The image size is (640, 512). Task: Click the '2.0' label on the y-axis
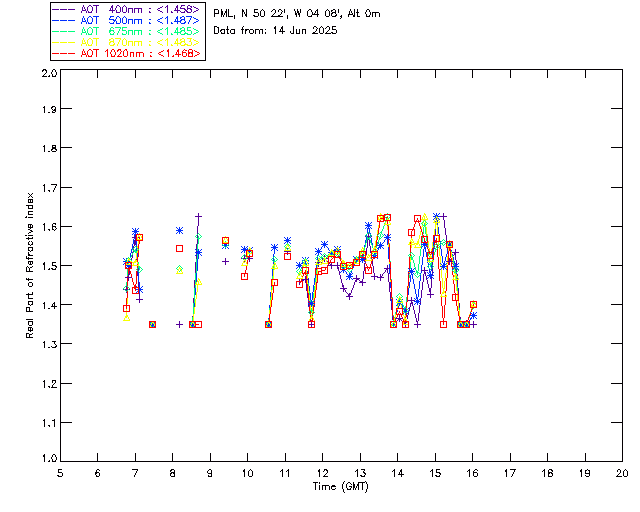49,73
